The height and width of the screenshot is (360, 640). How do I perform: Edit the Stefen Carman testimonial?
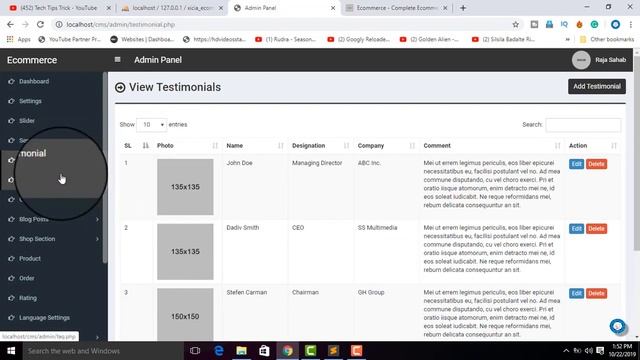pos(576,293)
